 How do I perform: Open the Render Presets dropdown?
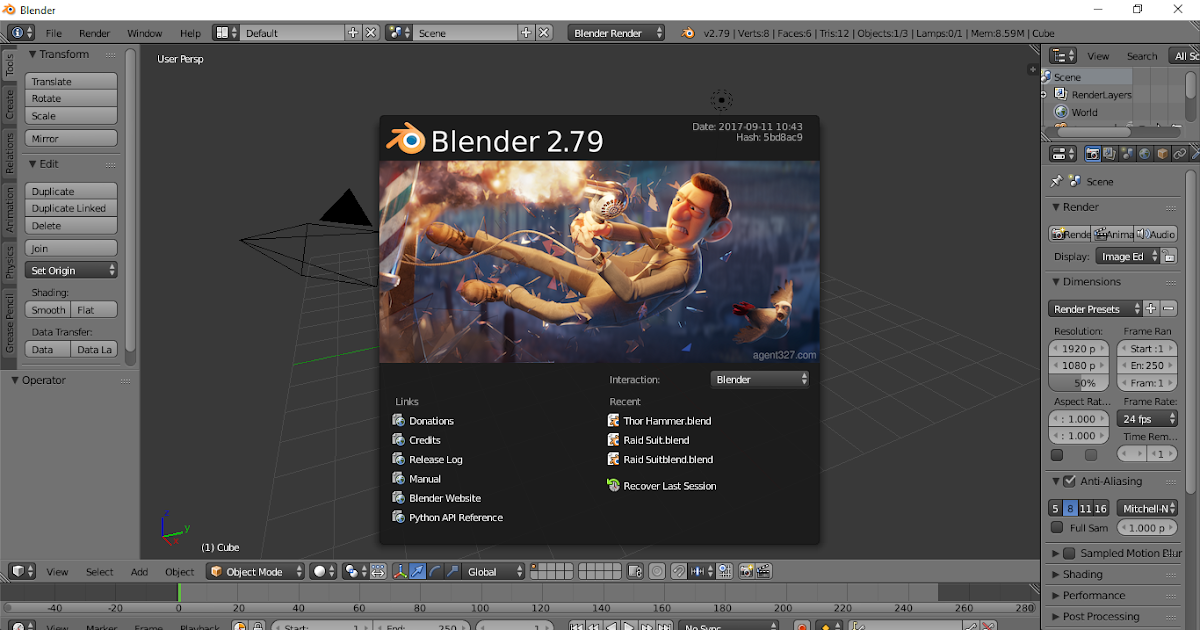coord(1095,309)
